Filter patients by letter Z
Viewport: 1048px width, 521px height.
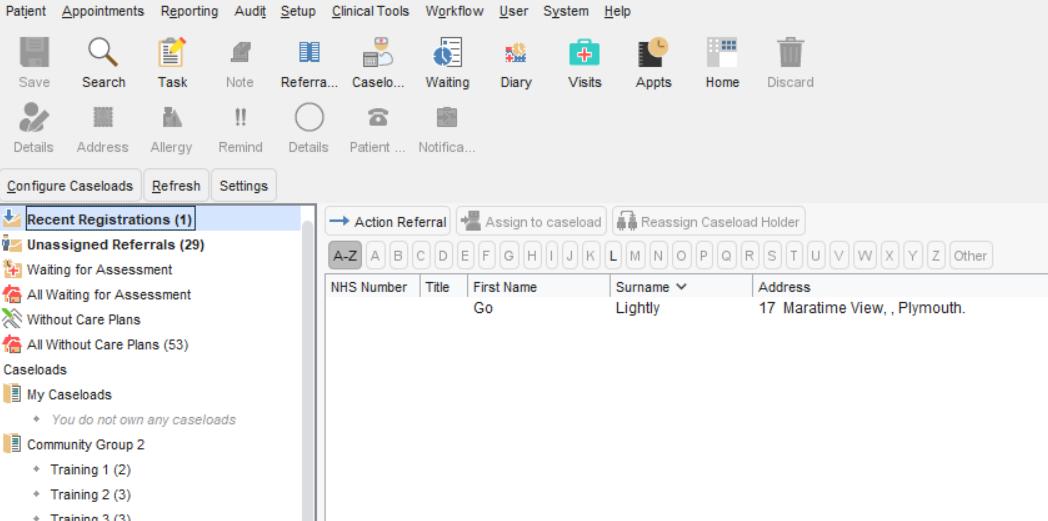tap(936, 256)
